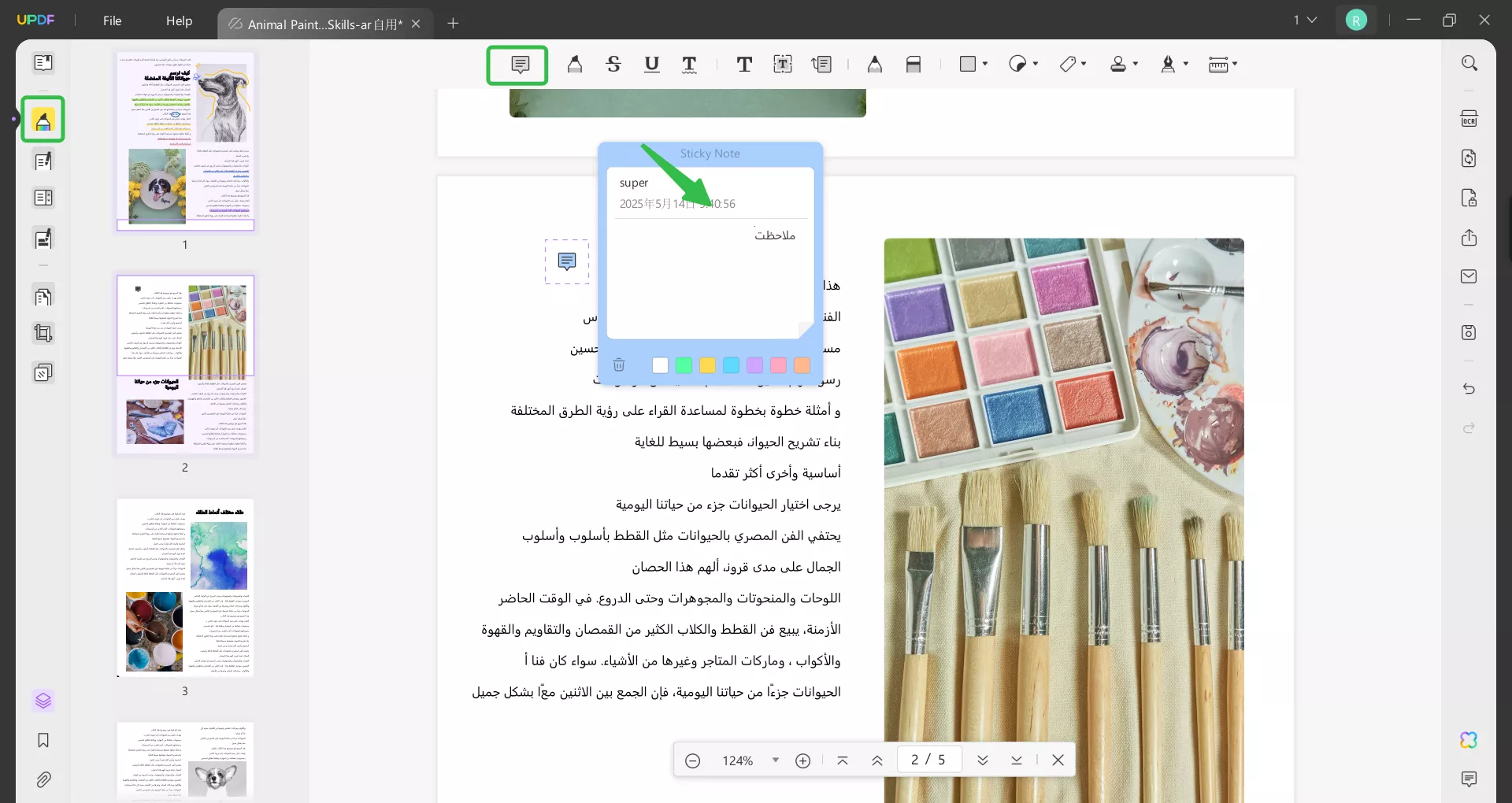Choose the Strikethrough annotation tool

(614, 65)
